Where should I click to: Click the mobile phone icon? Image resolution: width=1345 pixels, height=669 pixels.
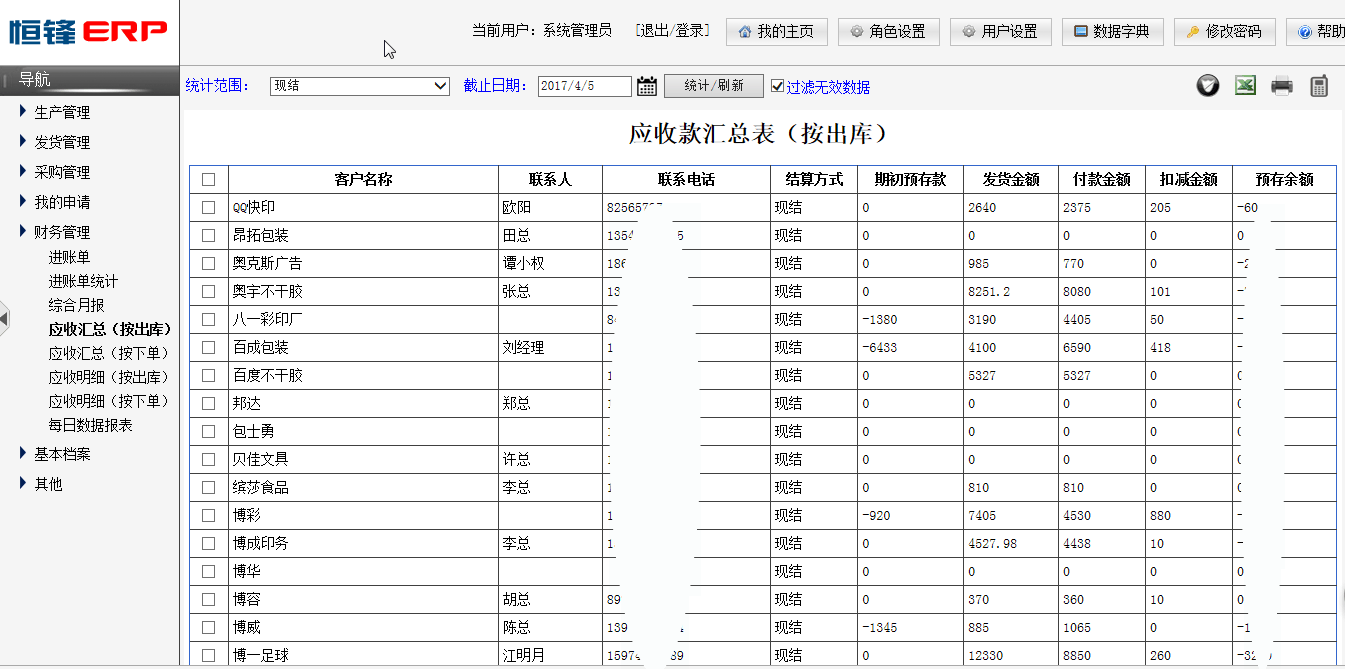1319,86
